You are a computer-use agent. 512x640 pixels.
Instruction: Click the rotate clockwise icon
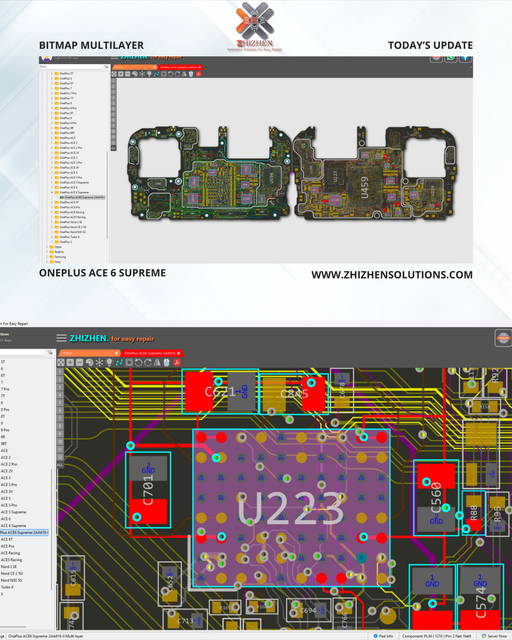pos(148,362)
